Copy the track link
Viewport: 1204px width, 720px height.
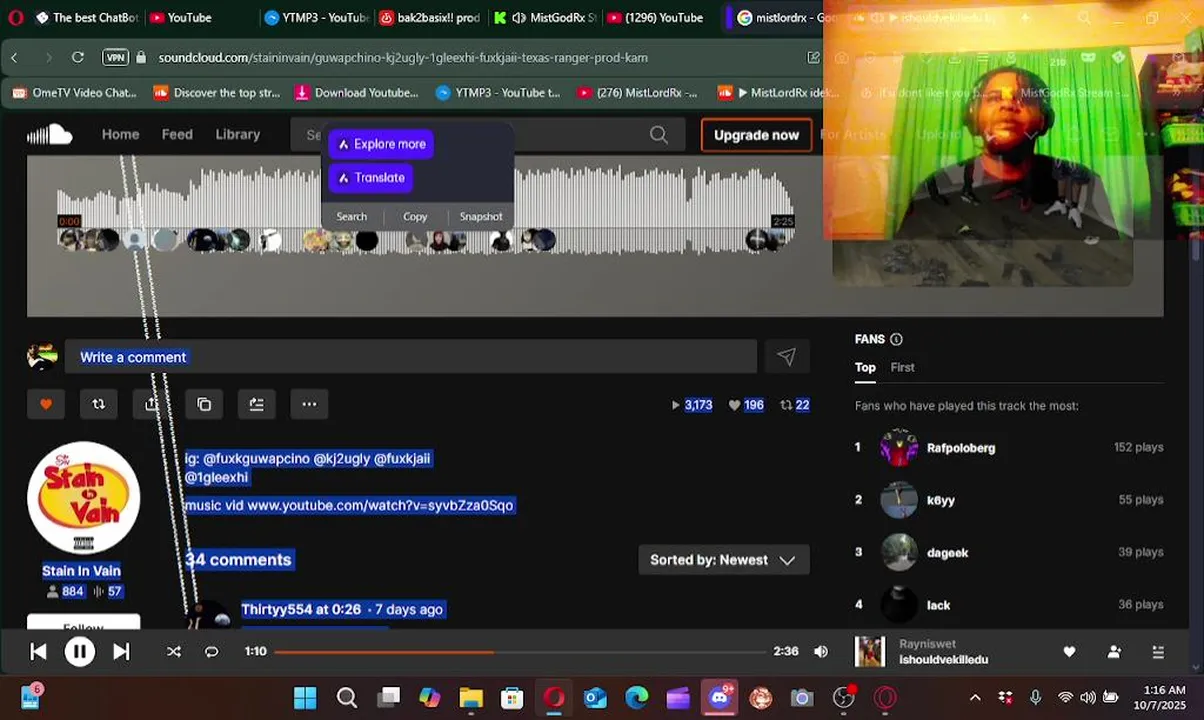pyautogui.click(x=204, y=404)
